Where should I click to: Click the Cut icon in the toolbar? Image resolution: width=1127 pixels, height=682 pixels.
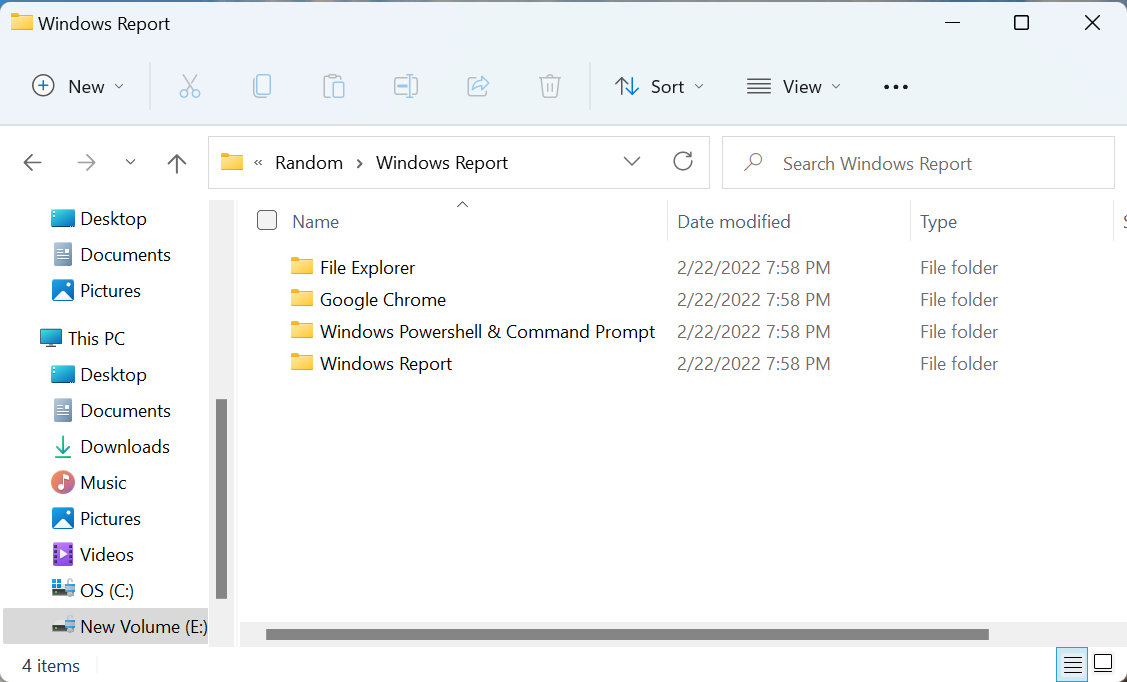pyautogui.click(x=190, y=86)
